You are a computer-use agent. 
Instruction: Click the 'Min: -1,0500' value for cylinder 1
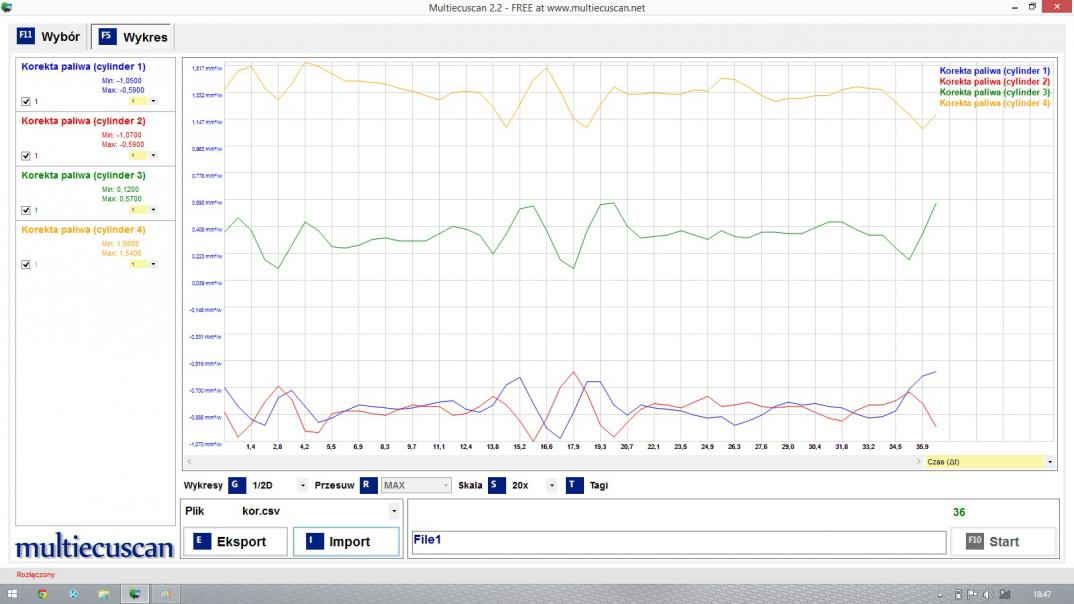(122, 81)
